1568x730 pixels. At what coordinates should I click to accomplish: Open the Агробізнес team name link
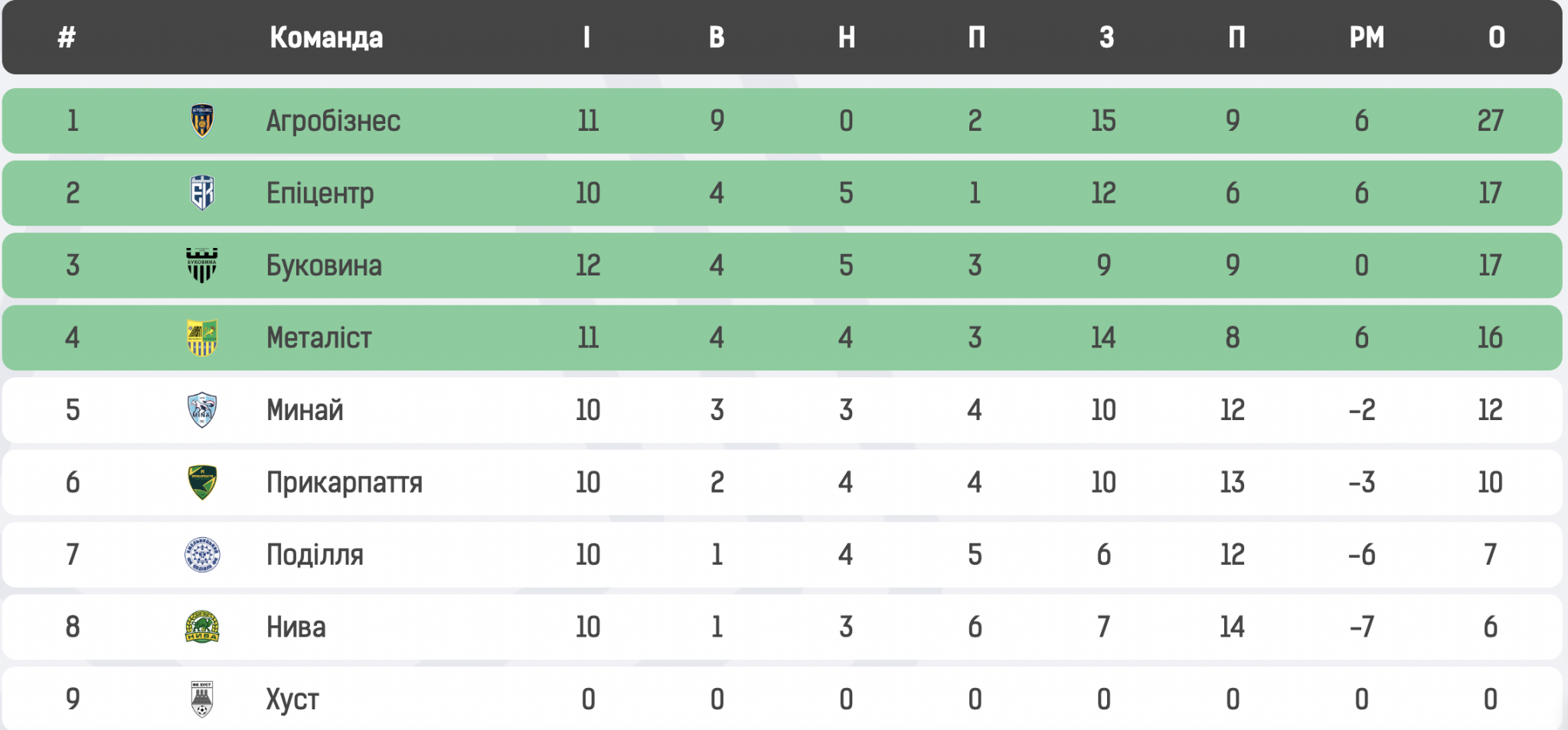(333, 121)
